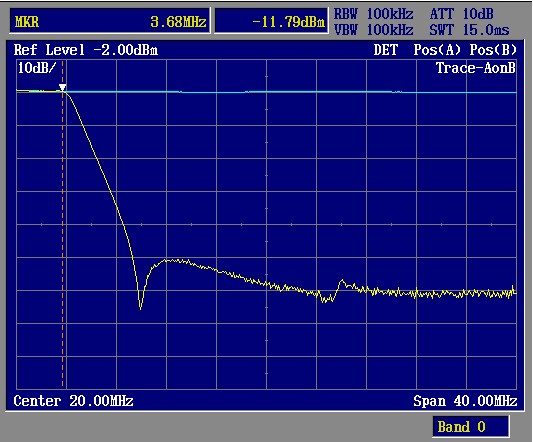Click the MKR 3.68MHz marker frequency readout
Viewport: 533px width, 442px height.
110,21
